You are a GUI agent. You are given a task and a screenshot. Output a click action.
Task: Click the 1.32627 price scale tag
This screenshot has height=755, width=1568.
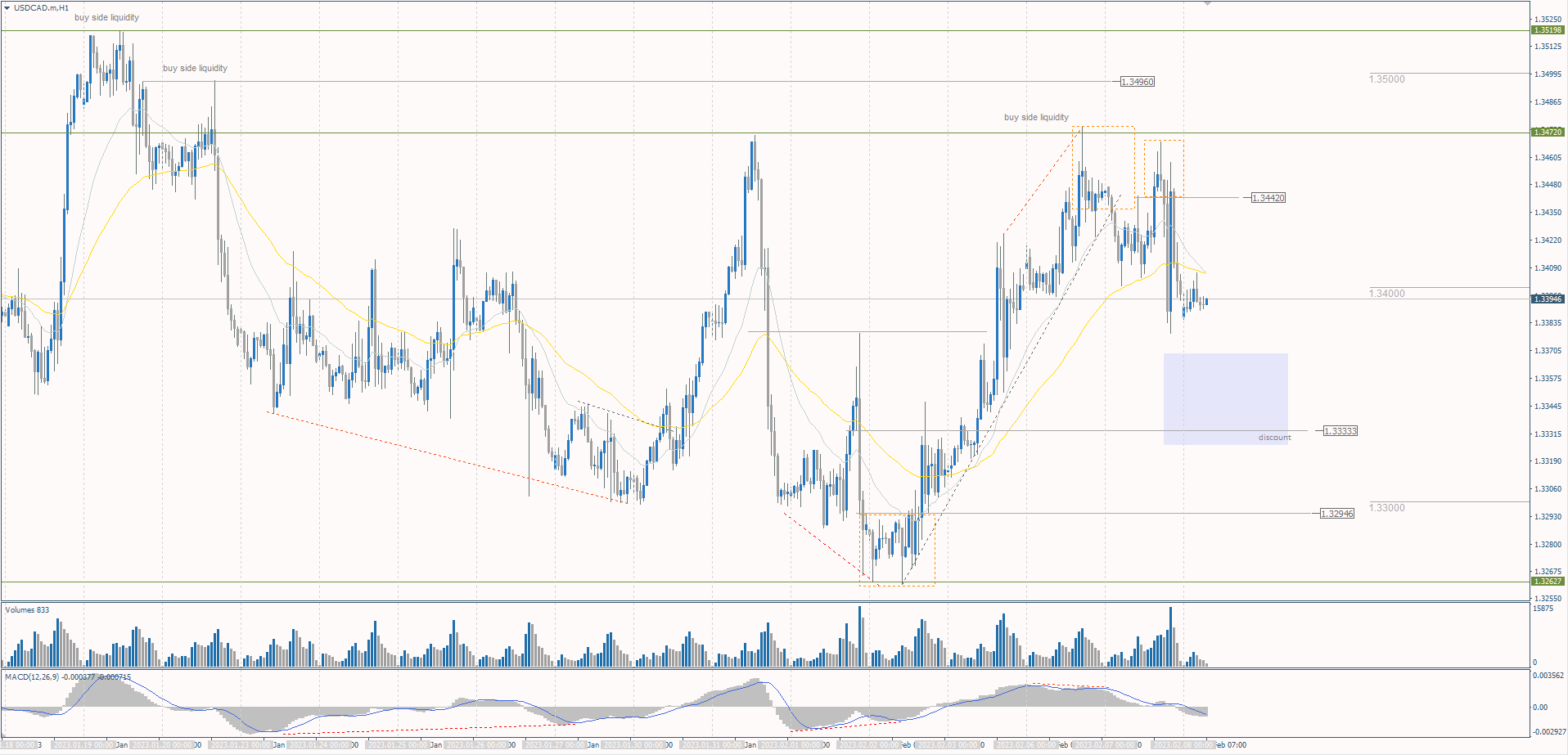tap(1548, 582)
